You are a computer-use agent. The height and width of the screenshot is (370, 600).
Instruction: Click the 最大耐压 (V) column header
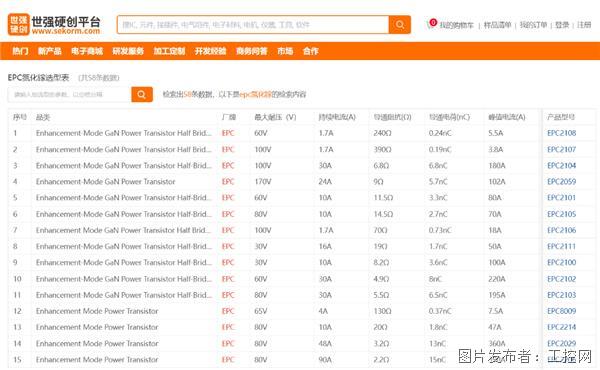tap(275, 117)
